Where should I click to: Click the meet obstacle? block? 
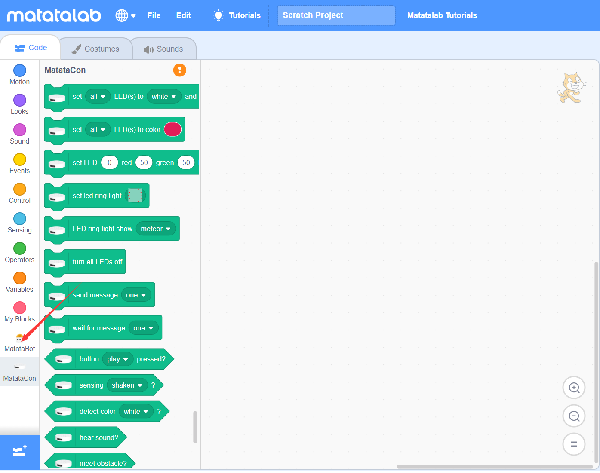[x=90, y=462]
